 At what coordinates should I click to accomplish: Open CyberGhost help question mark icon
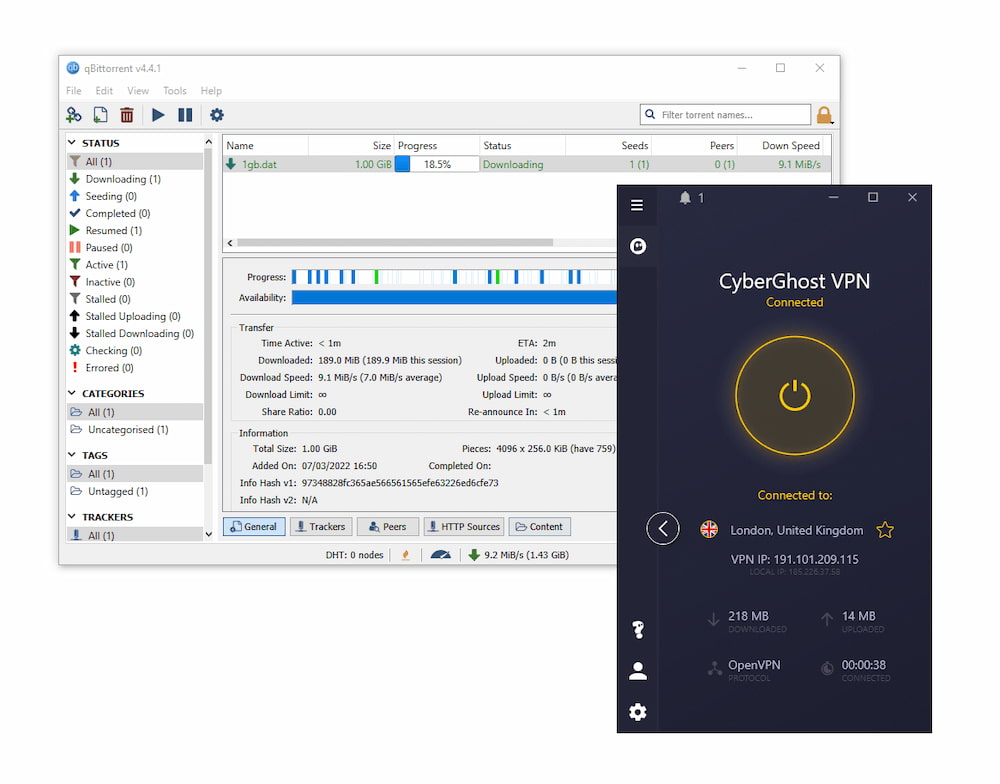pyautogui.click(x=638, y=630)
